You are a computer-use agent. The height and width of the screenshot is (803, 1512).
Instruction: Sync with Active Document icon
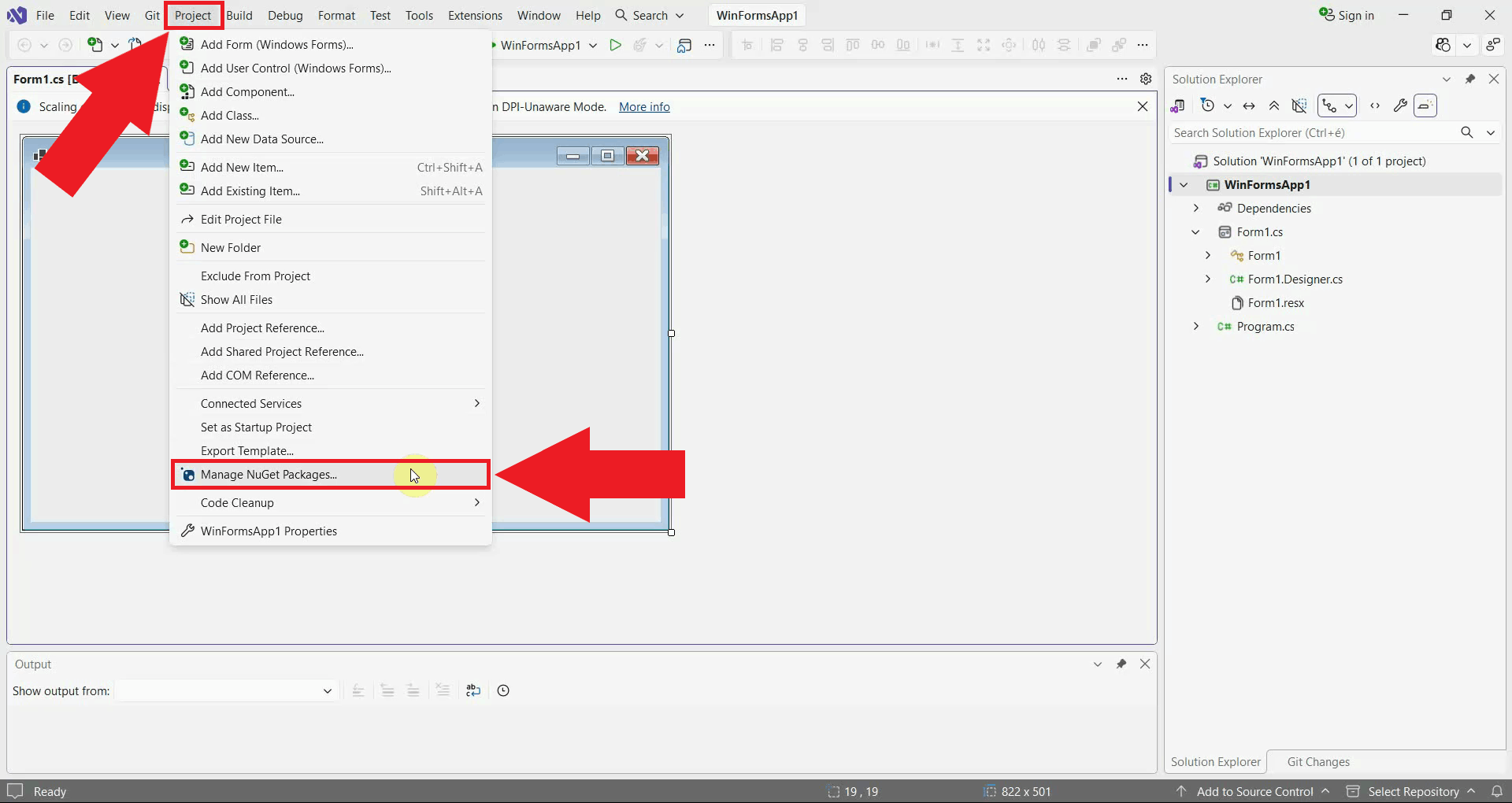(1249, 105)
